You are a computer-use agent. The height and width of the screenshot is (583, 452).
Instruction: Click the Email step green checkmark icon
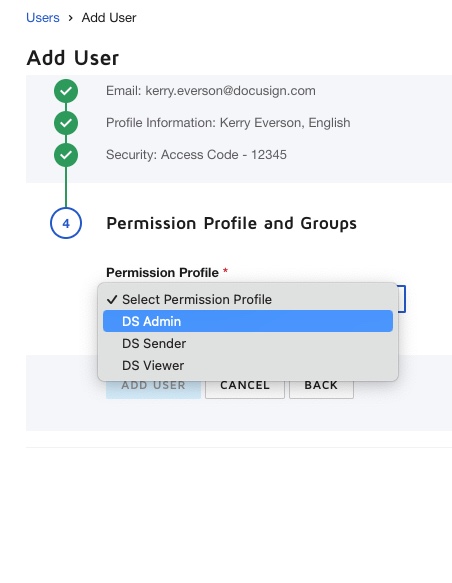(66, 91)
